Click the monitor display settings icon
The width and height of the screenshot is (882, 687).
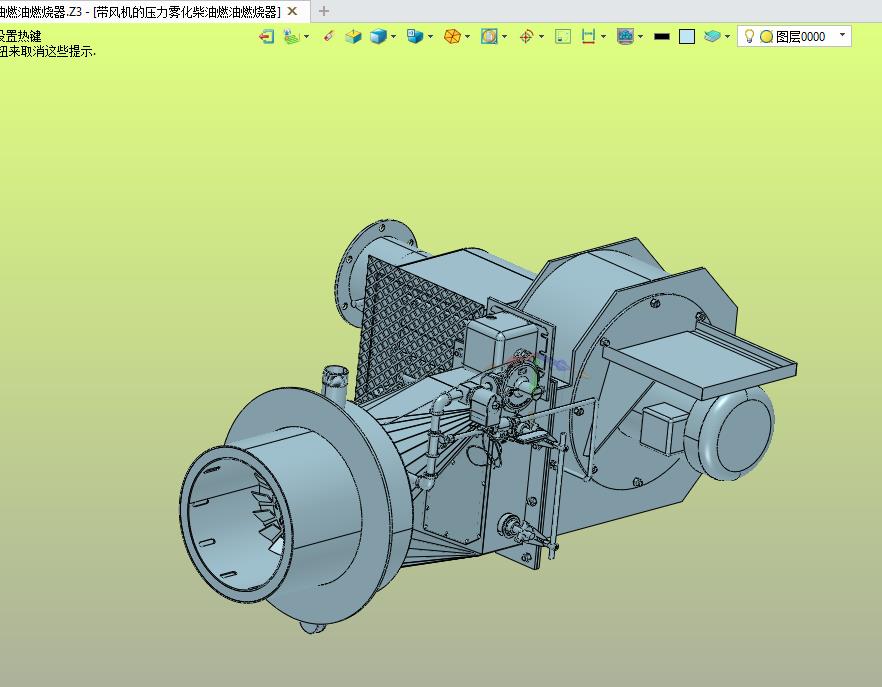(x=626, y=37)
